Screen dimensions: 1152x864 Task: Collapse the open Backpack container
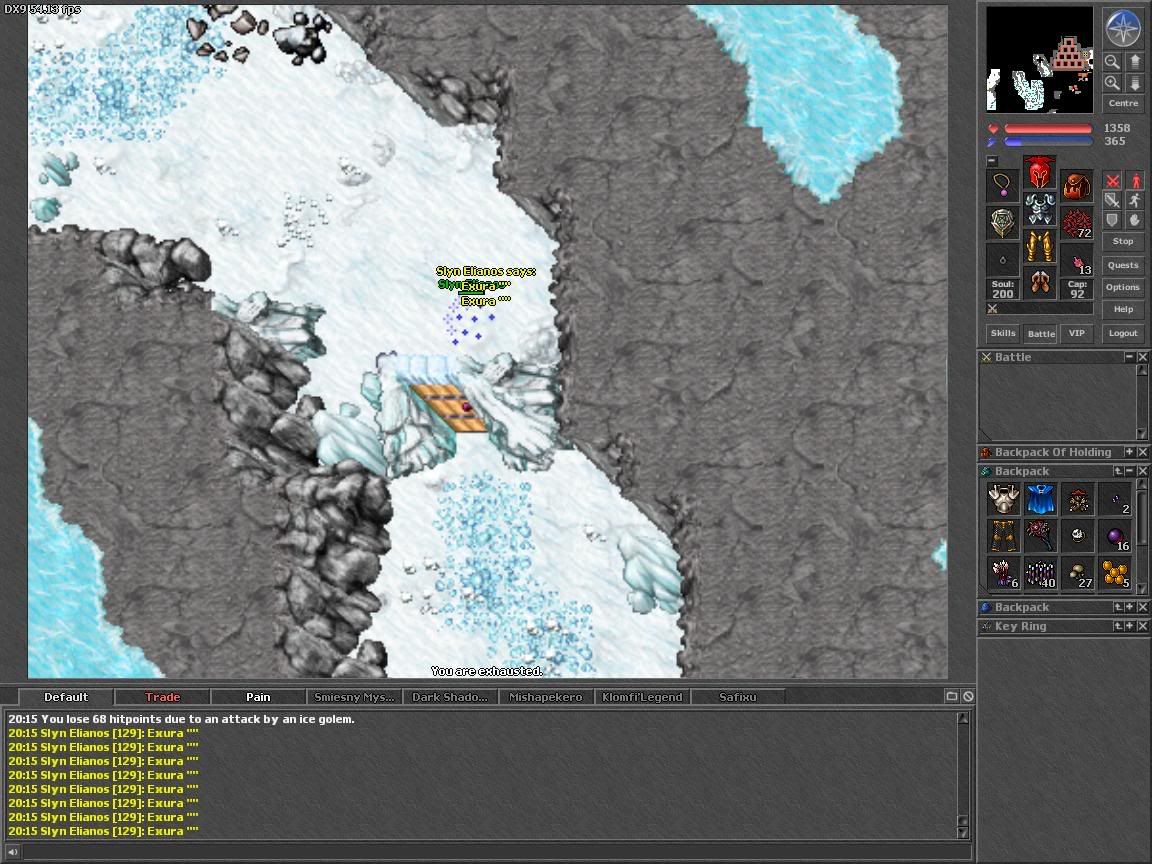(x=1130, y=471)
